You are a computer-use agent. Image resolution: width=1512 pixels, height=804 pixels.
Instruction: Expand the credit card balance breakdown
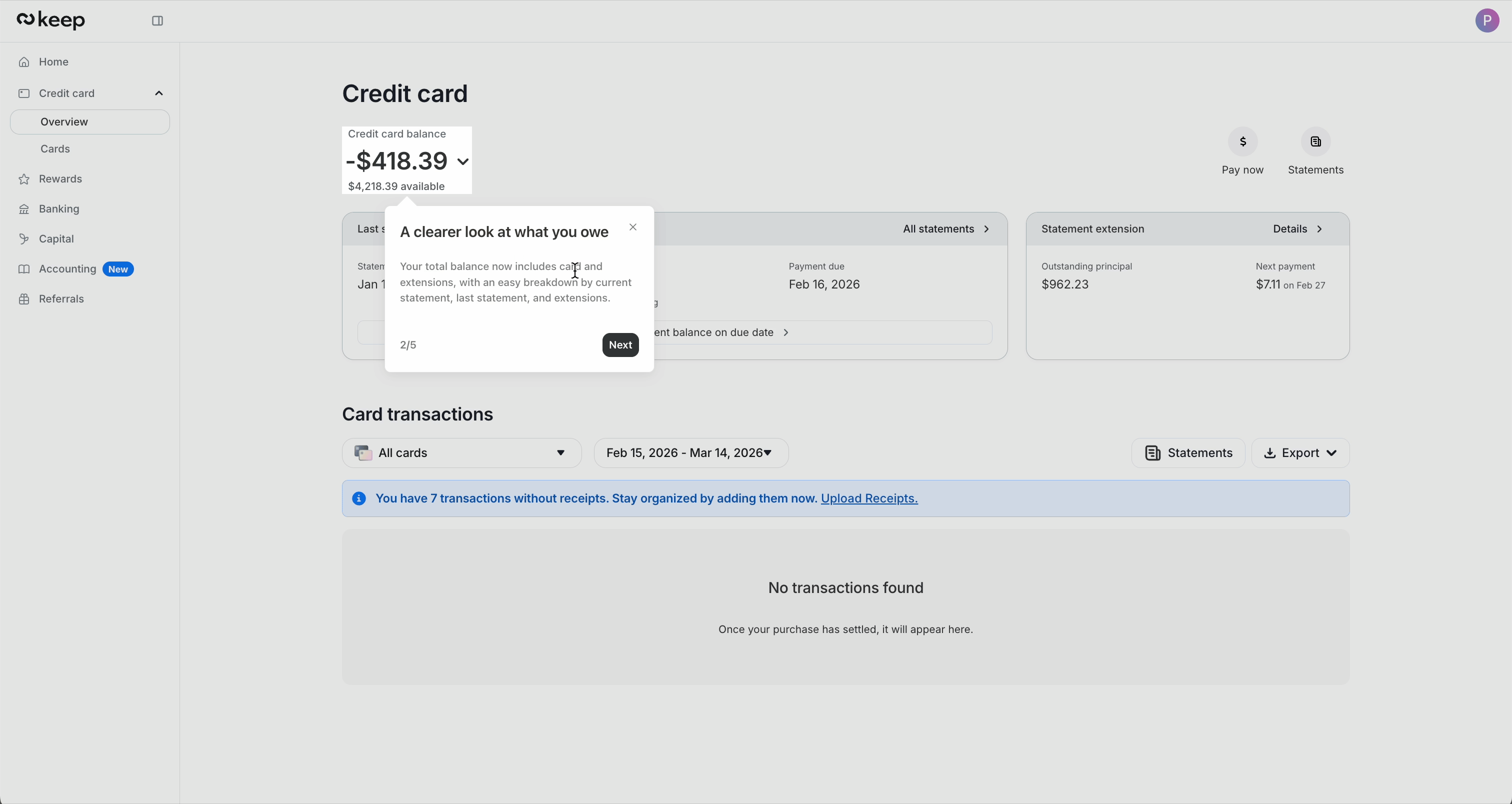pos(462,161)
